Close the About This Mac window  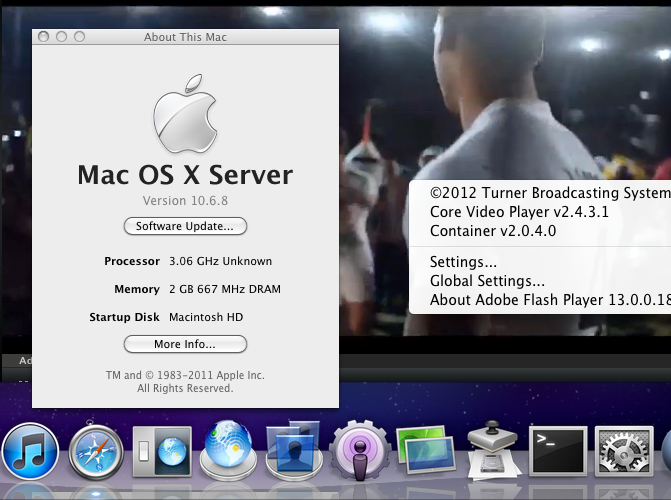pyautogui.click(x=43, y=37)
